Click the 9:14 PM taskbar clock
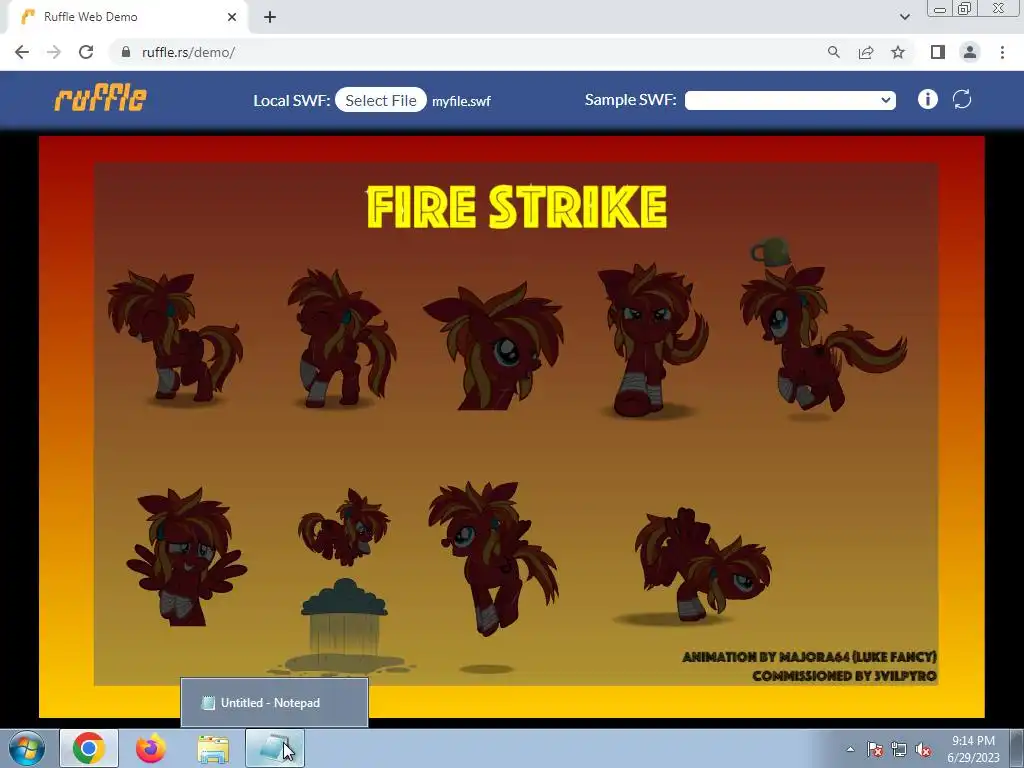 pyautogui.click(x=973, y=748)
